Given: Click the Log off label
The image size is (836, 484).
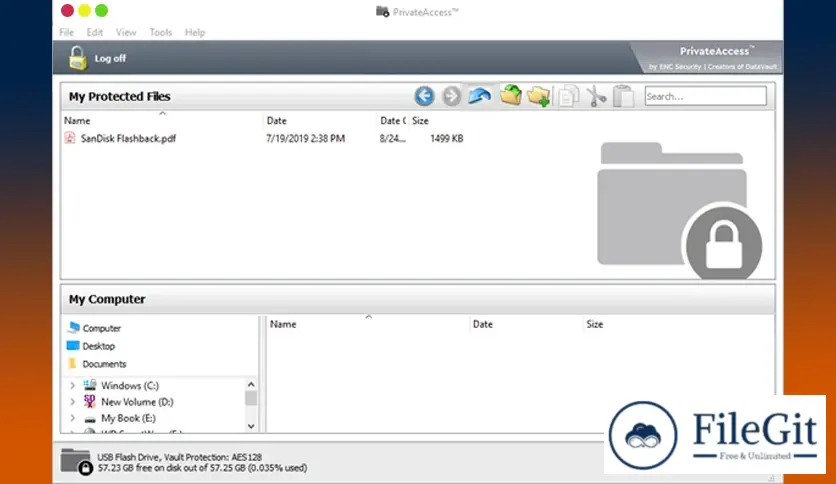Looking at the screenshot, I should coord(110,59).
